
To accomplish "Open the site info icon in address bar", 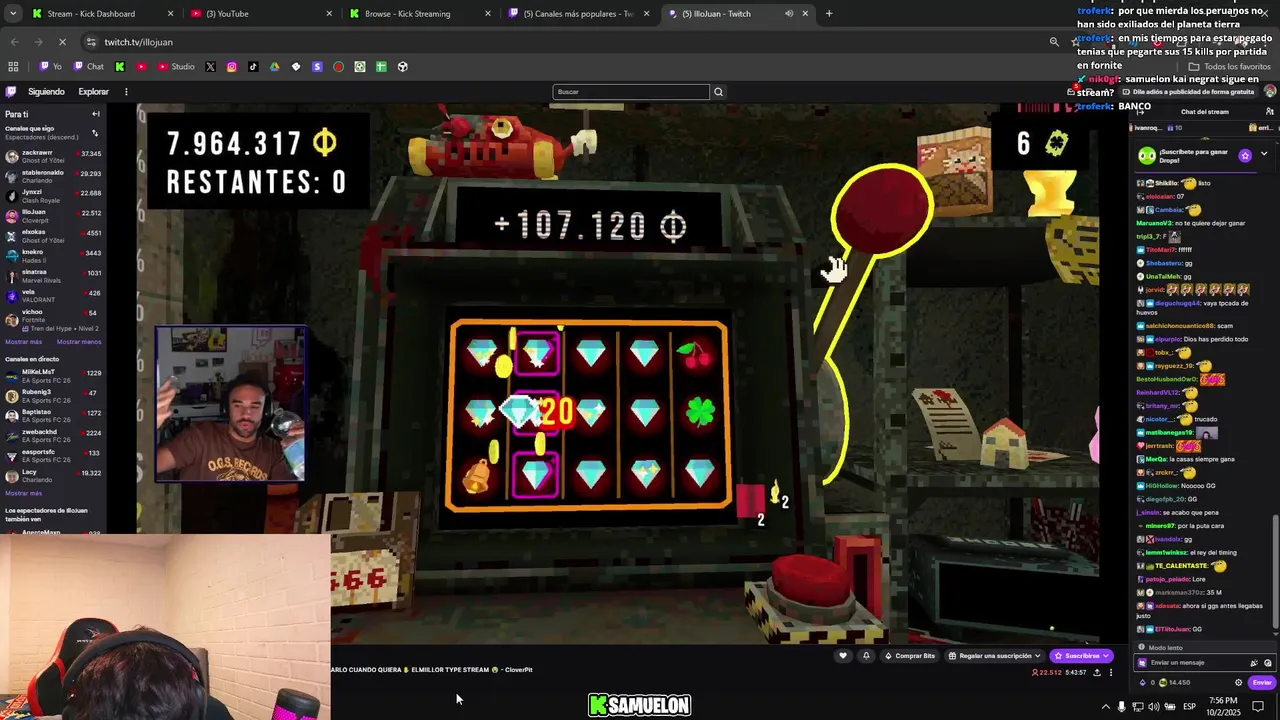I will pyautogui.click(x=91, y=42).
